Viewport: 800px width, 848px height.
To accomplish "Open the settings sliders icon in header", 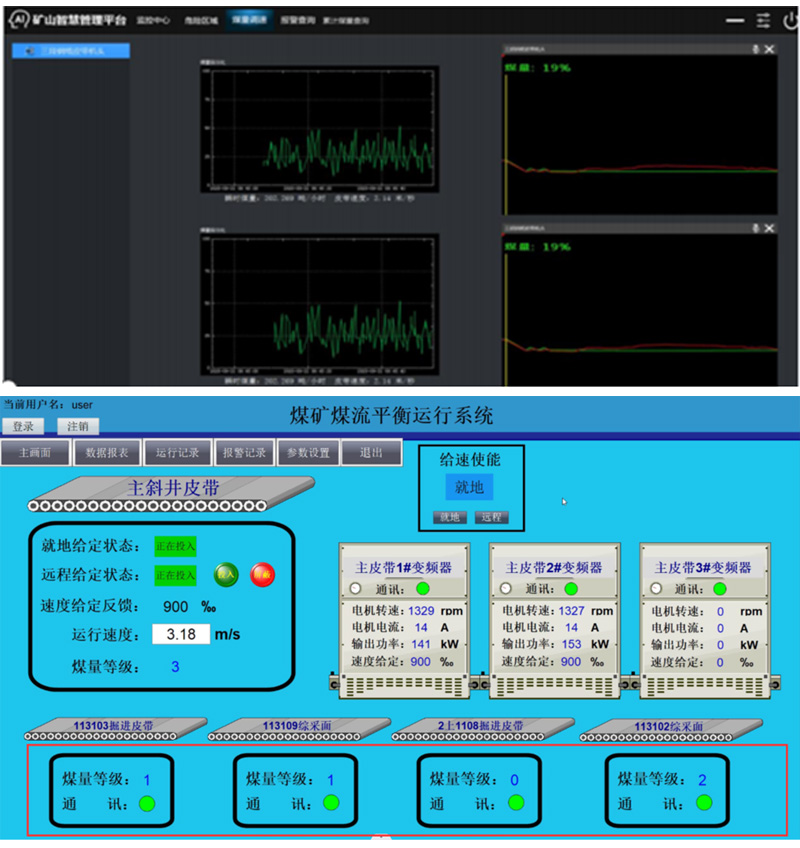I will click(x=764, y=20).
